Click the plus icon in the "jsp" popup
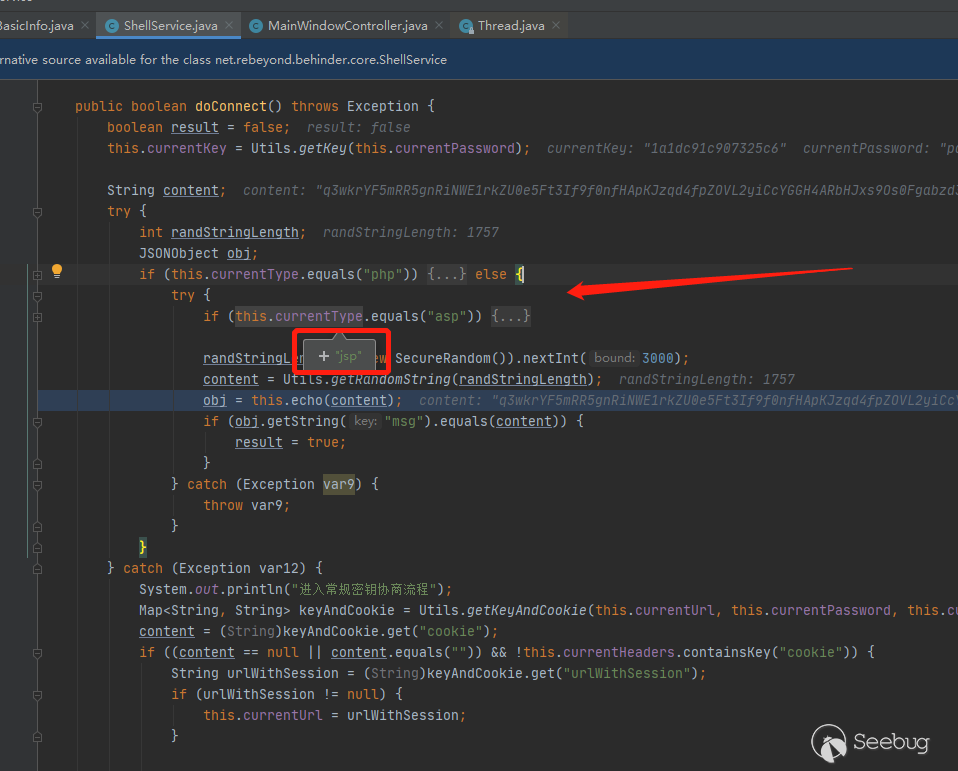This screenshot has height=771, width=958. point(323,356)
